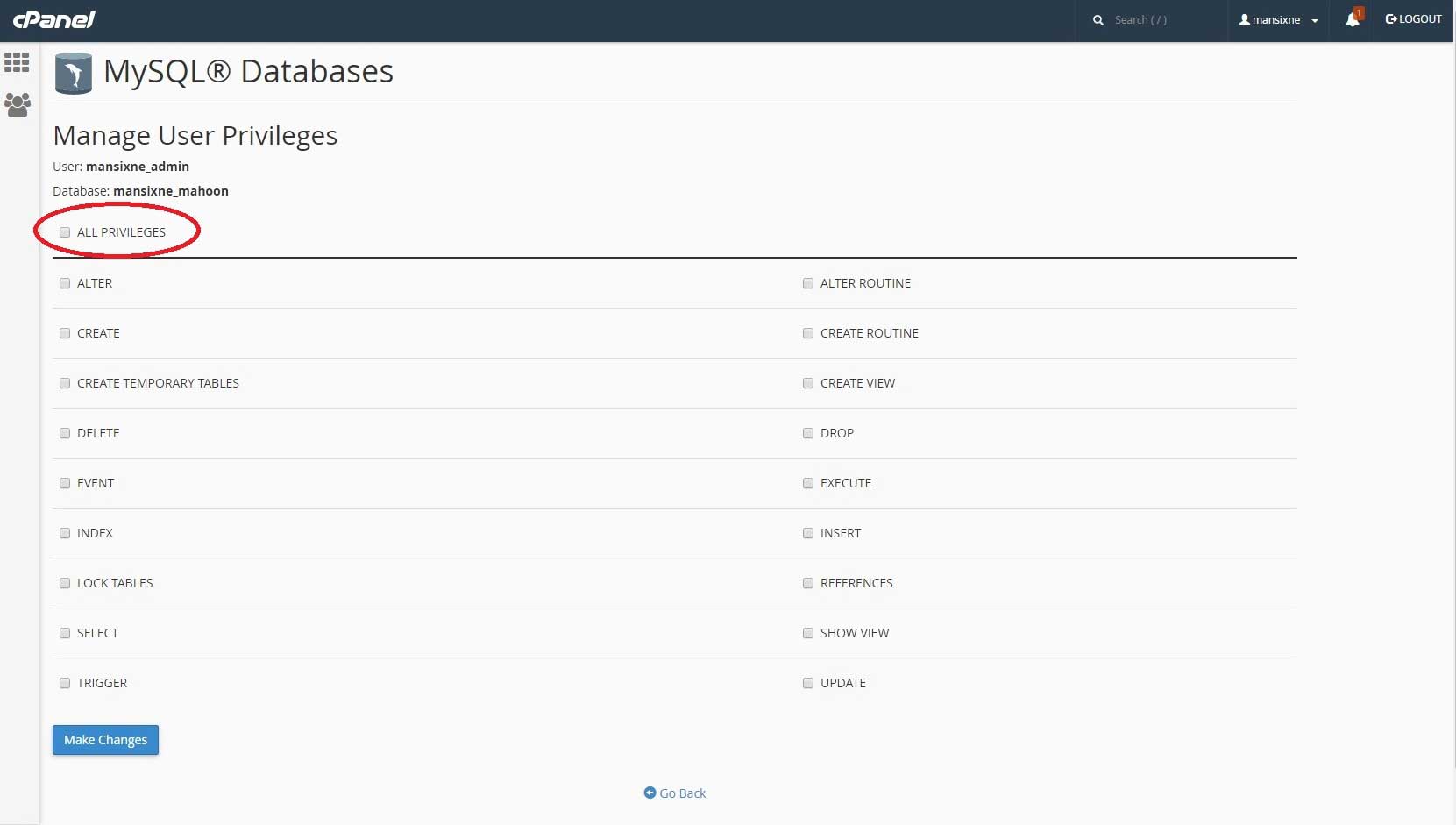Viewport: 1456px width, 825px height.
Task: Open the home grid icon in sidebar
Action: 17,62
